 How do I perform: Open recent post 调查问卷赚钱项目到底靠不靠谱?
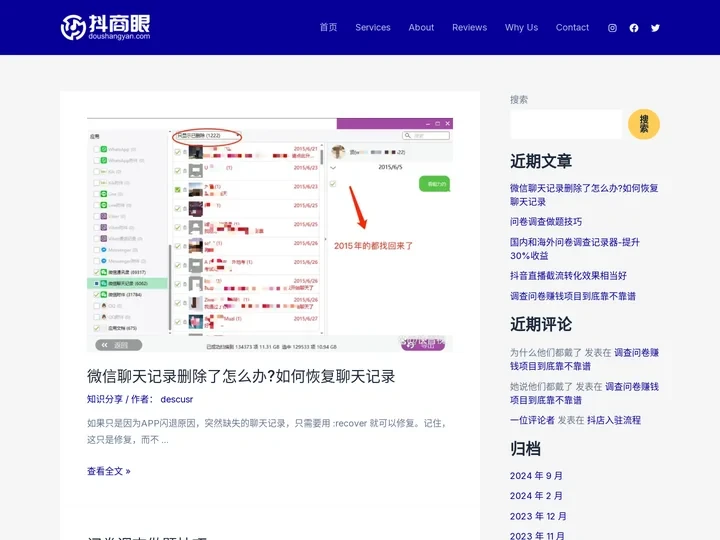573,296
